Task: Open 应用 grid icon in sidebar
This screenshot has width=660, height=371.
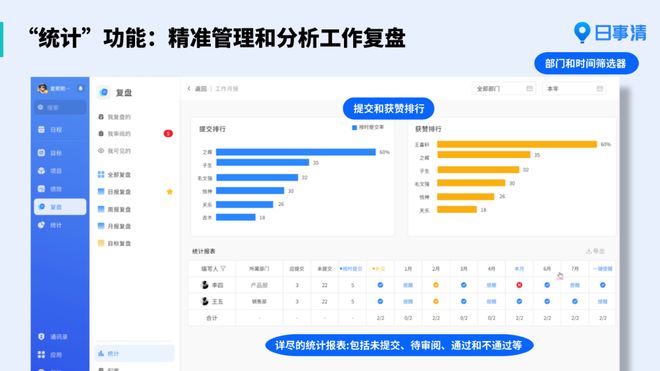Action: pos(41,355)
